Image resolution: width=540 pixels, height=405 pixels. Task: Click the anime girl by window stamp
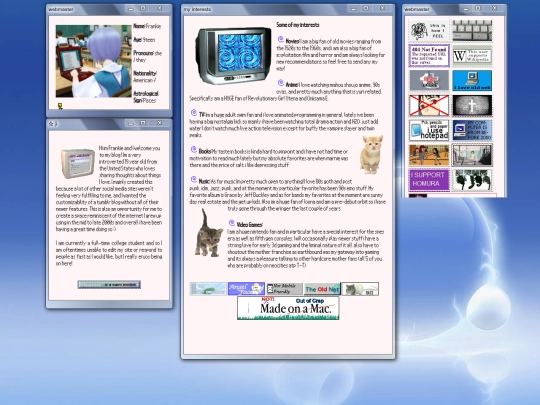[x=472, y=155]
